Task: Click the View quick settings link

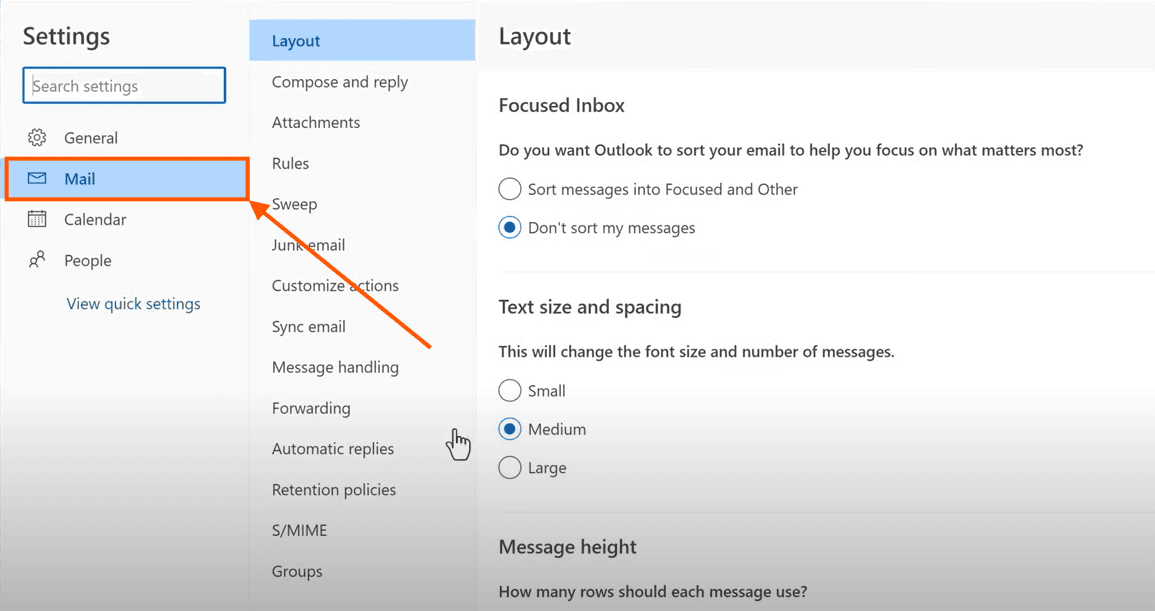Action: coord(134,303)
